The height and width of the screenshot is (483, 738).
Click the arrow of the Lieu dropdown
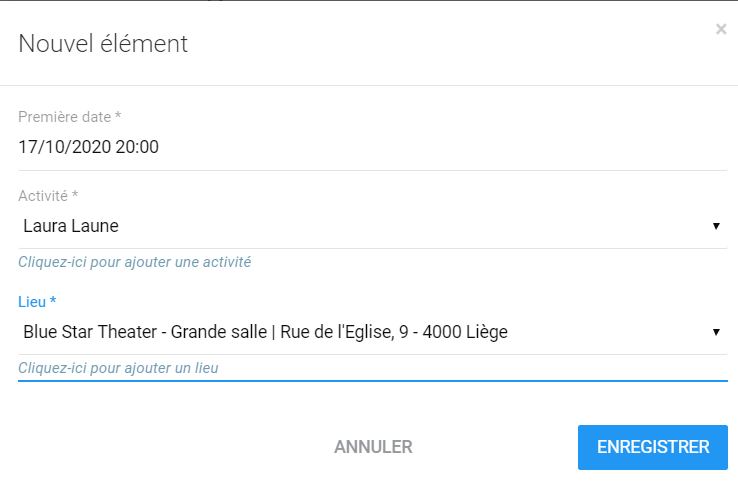(716, 332)
